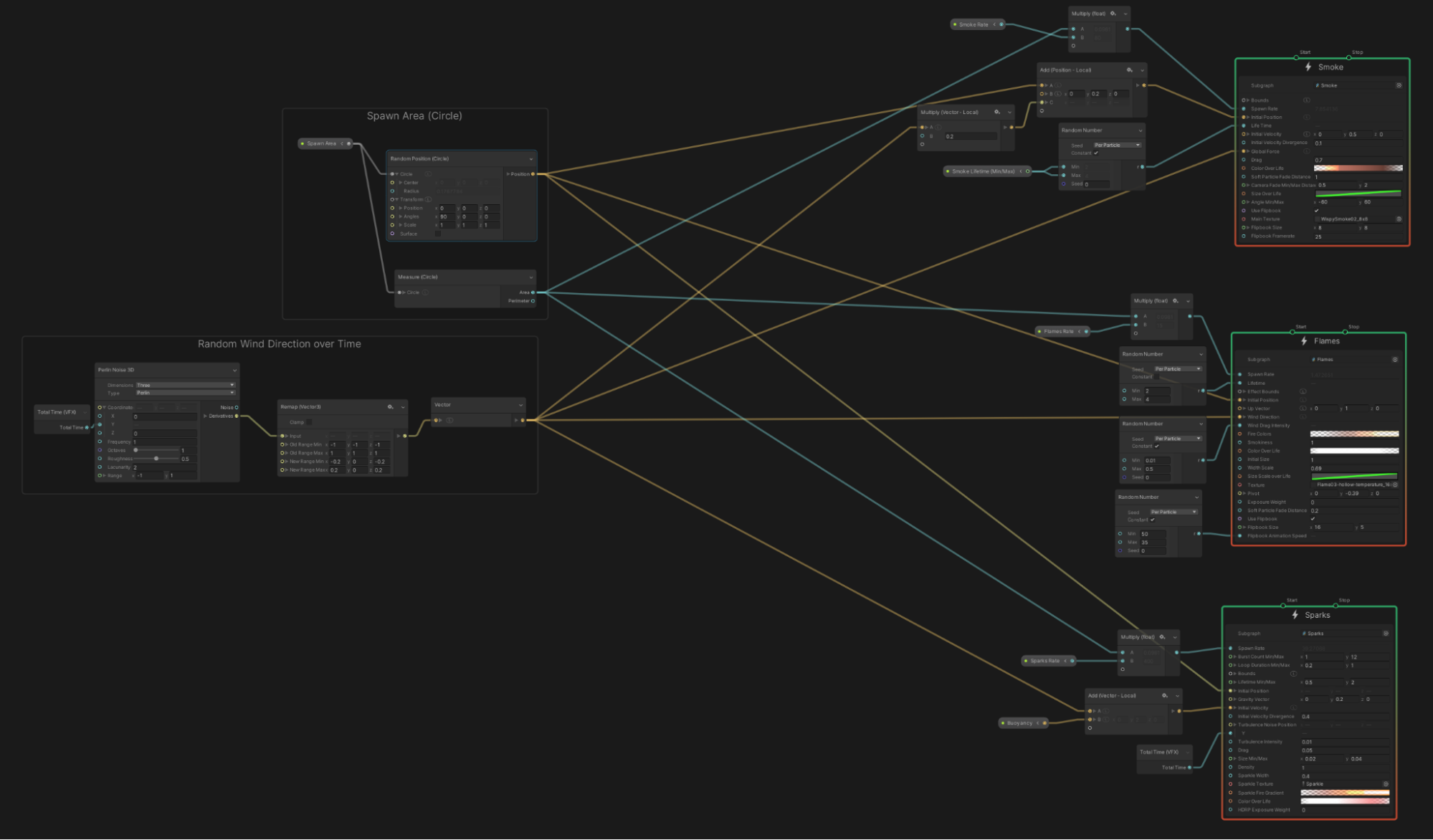Click the Smoke subgraph object picker icon

pyautogui.click(x=1399, y=85)
